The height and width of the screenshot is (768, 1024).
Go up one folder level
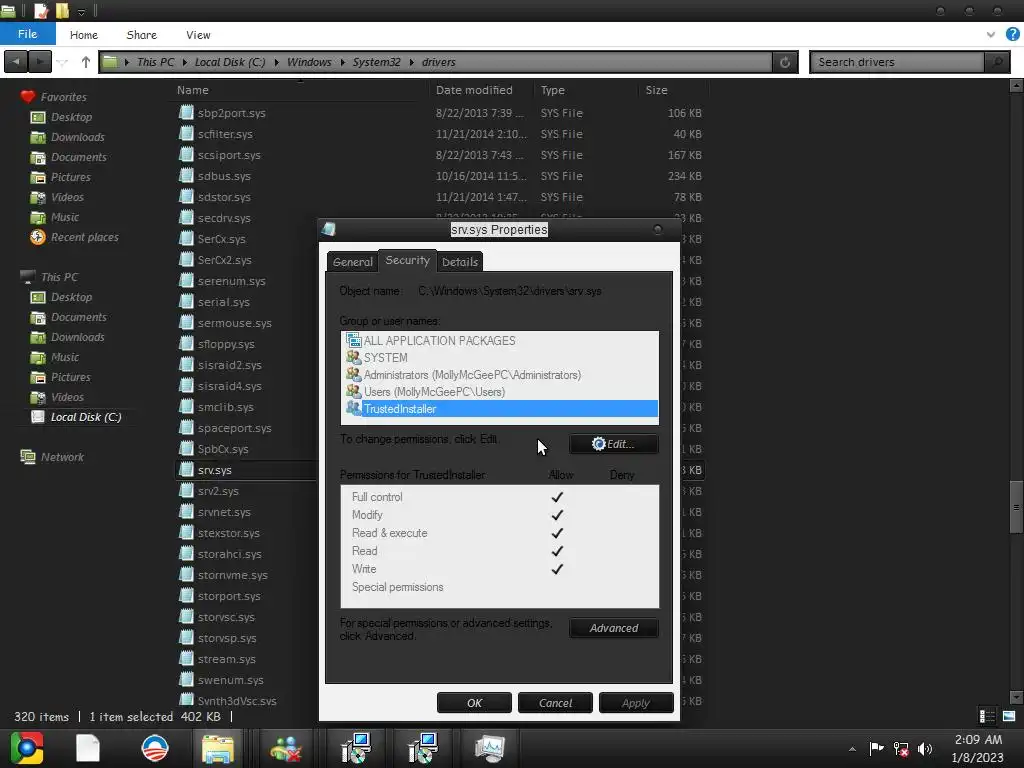[86, 62]
